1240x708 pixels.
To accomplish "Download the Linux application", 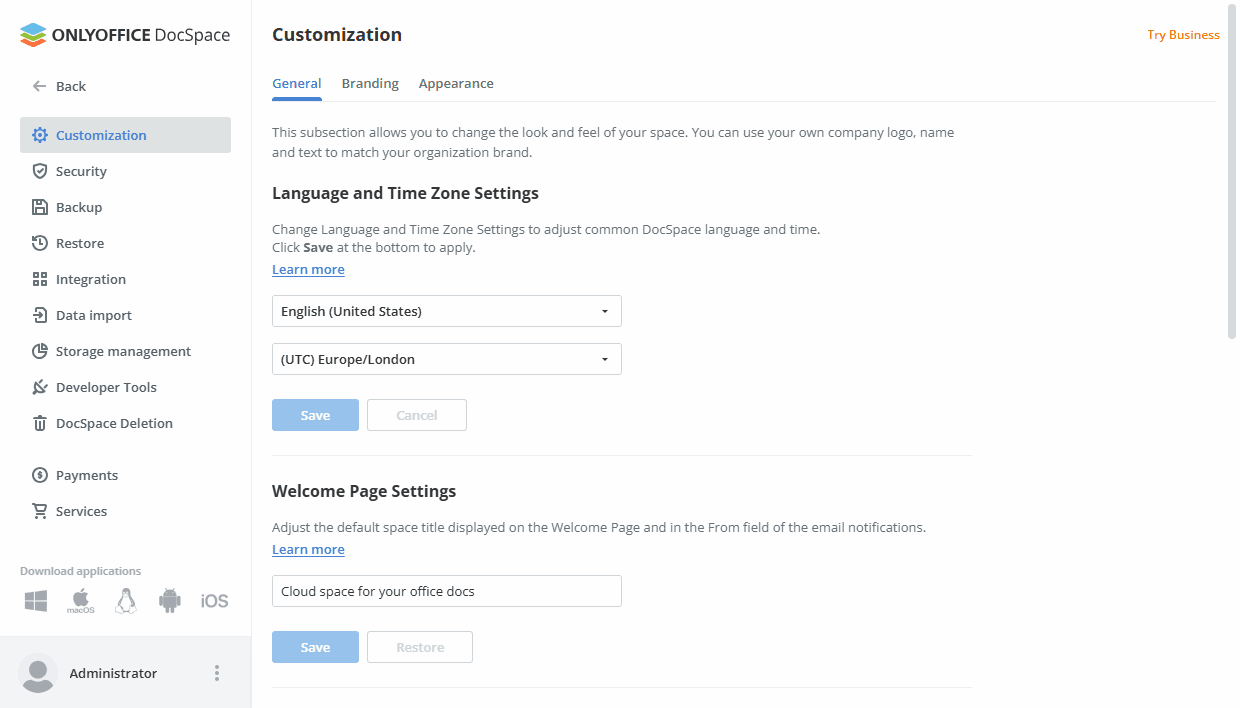I will [125, 600].
